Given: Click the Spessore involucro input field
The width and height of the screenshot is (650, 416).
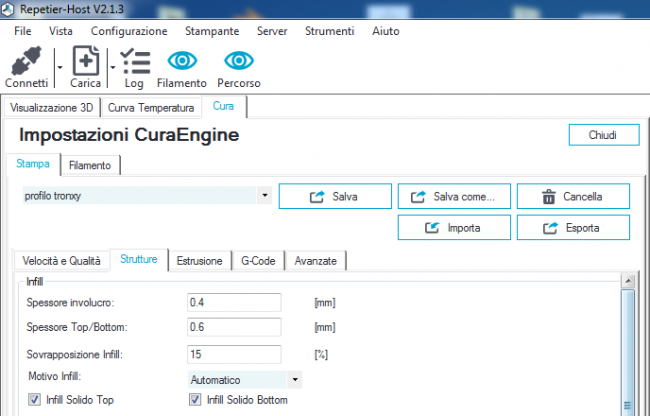Looking at the screenshot, I should click(x=248, y=301).
